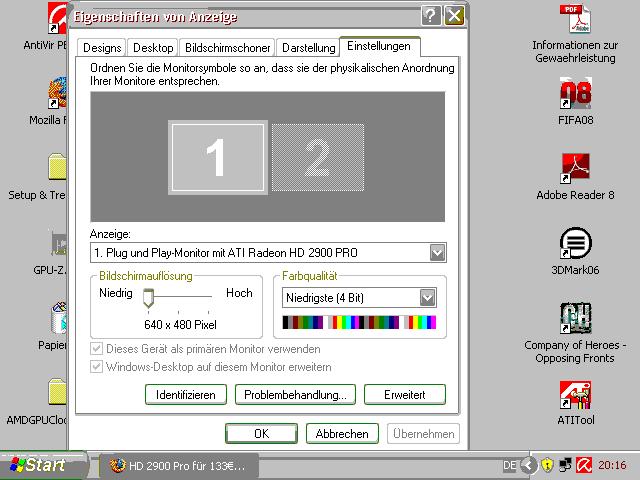Switch to the Darstellung tab
The height and width of the screenshot is (480, 640).
click(309, 48)
